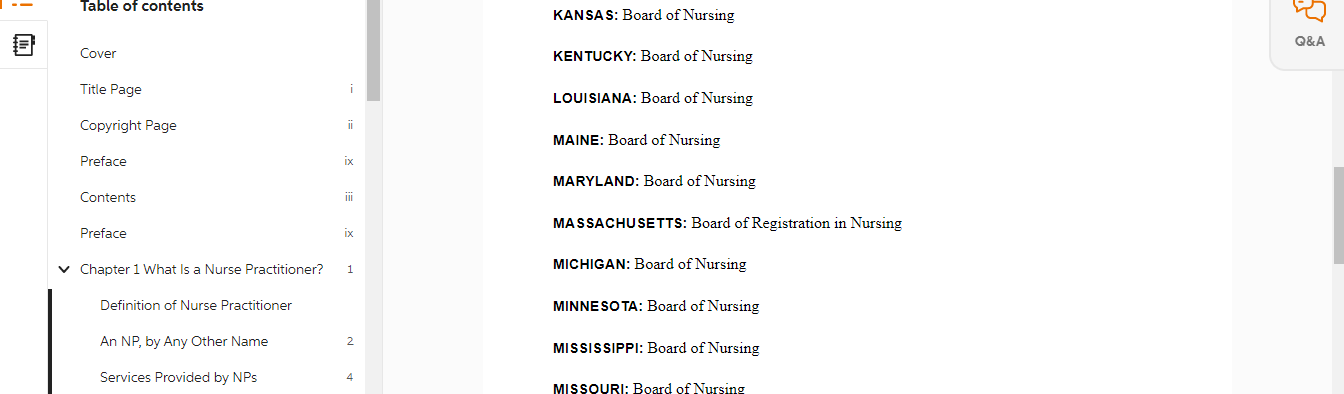Open An NP, by Any Other Name
Image resolution: width=1344 pixels, height=394 pixels.
click(184, 341)
